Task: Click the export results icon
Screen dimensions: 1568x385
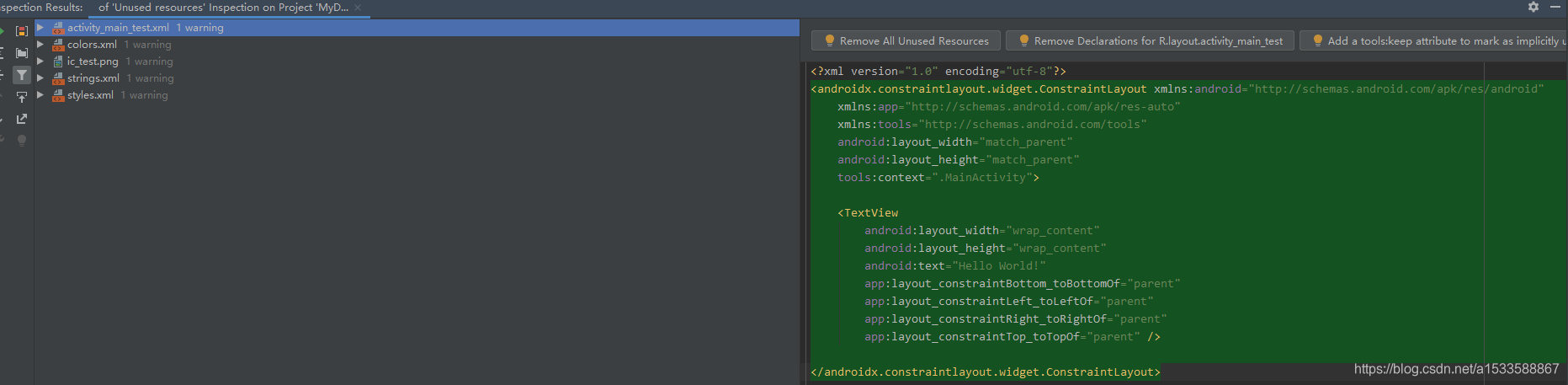Action: [x=22, y=119]
